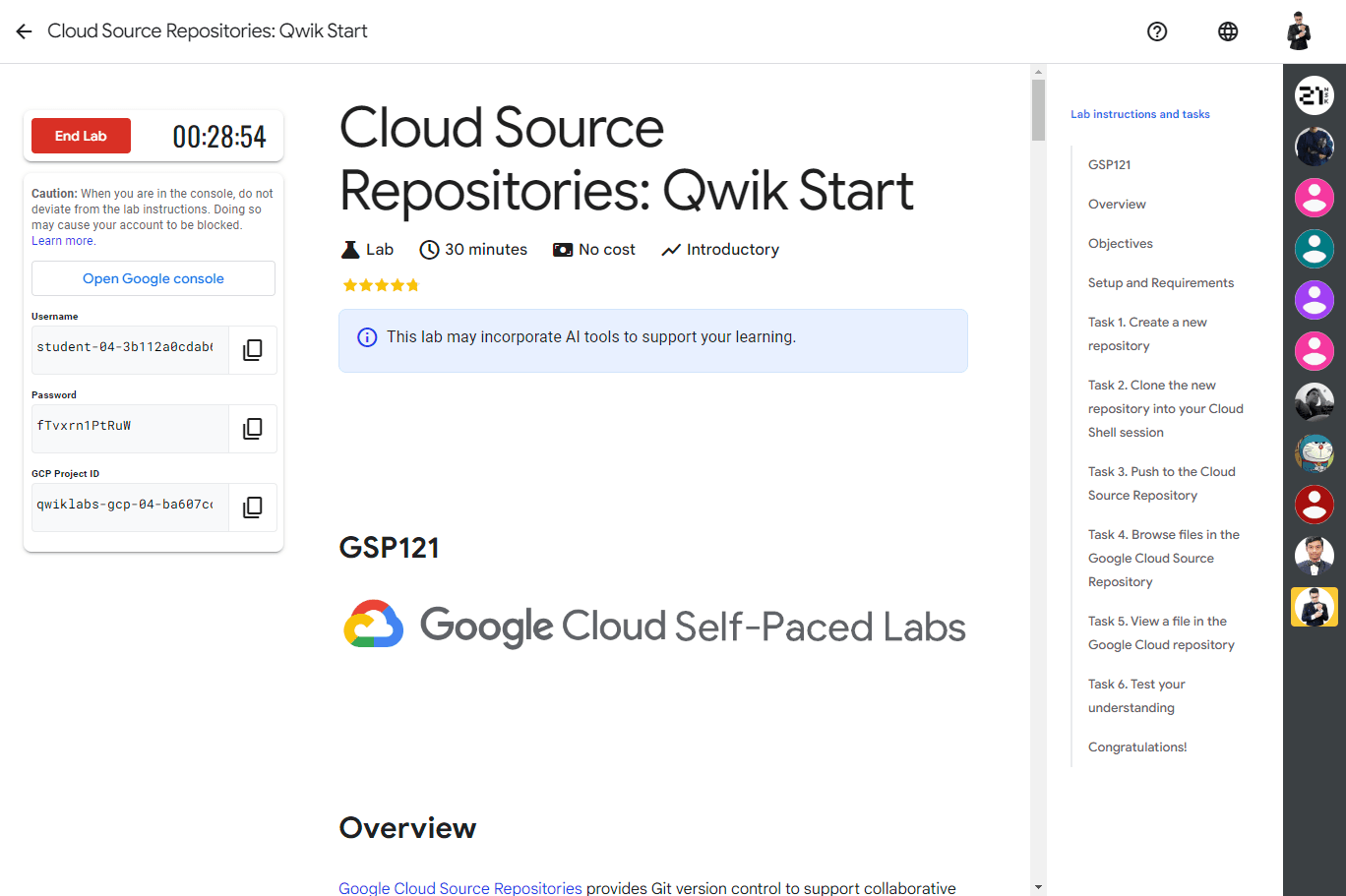Screen dimensions: 1346x896
Task: Click the GCP Project ID field value
Action: (x=130, y=508)
